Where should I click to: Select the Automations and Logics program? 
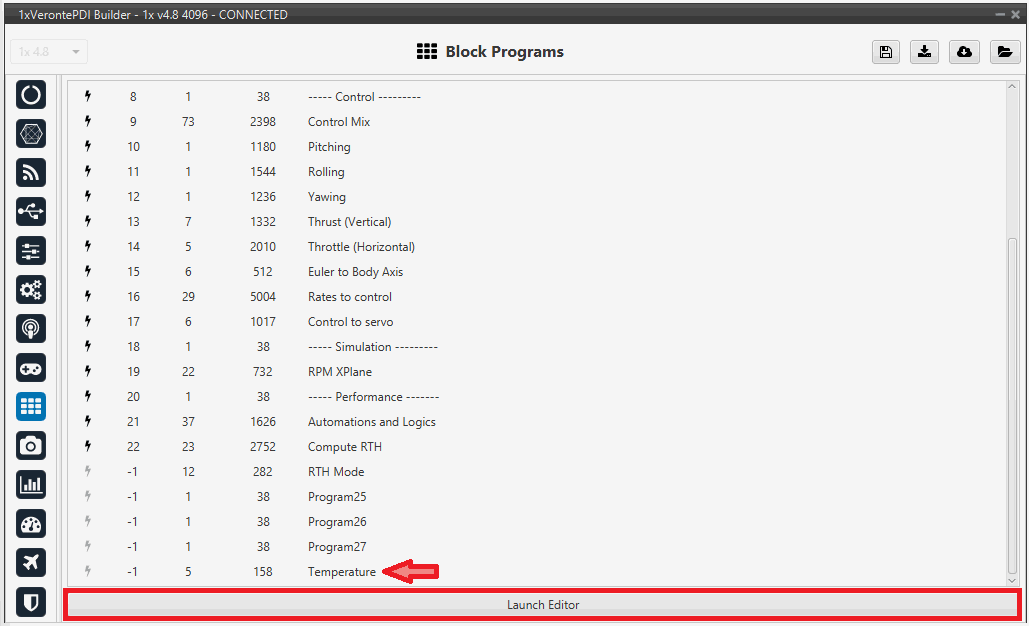coord(371,422)
